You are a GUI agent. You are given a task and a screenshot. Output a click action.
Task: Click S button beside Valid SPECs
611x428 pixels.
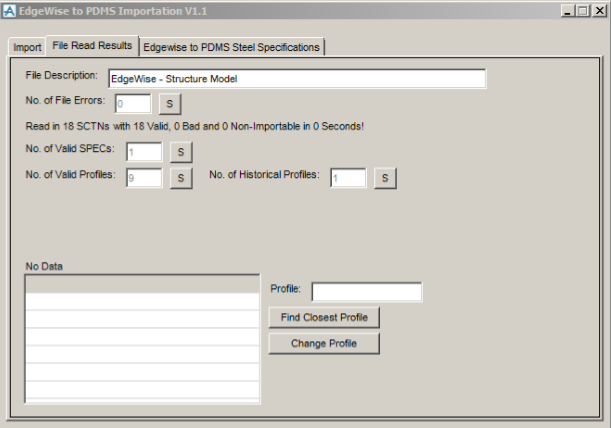point(181,152)
